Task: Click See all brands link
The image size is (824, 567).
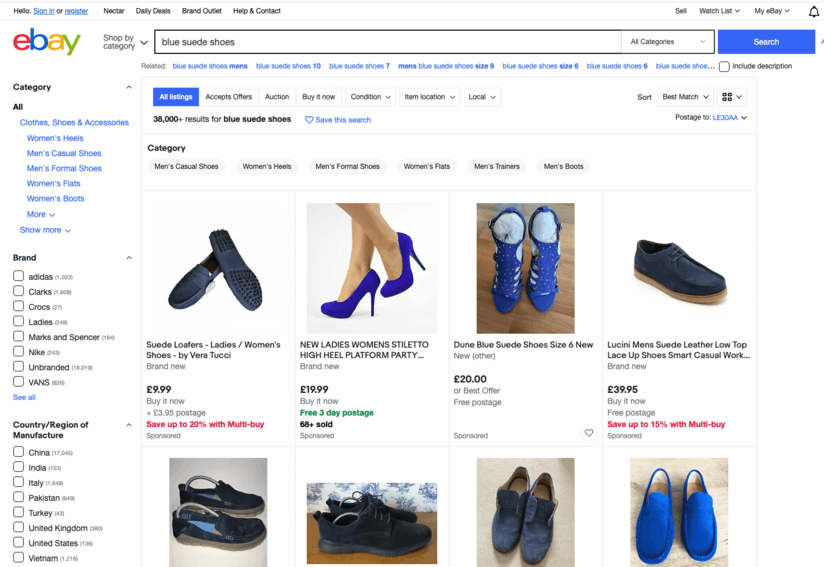Action: coord(24,397)
